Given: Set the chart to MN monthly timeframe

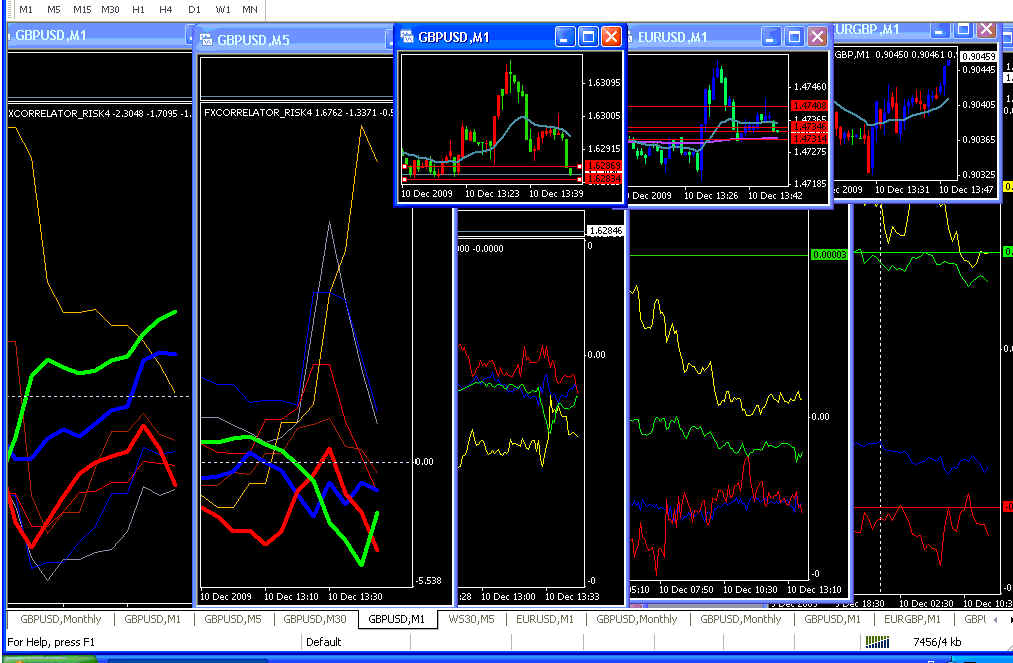Looking at the screenshot, I should (250, 9).
